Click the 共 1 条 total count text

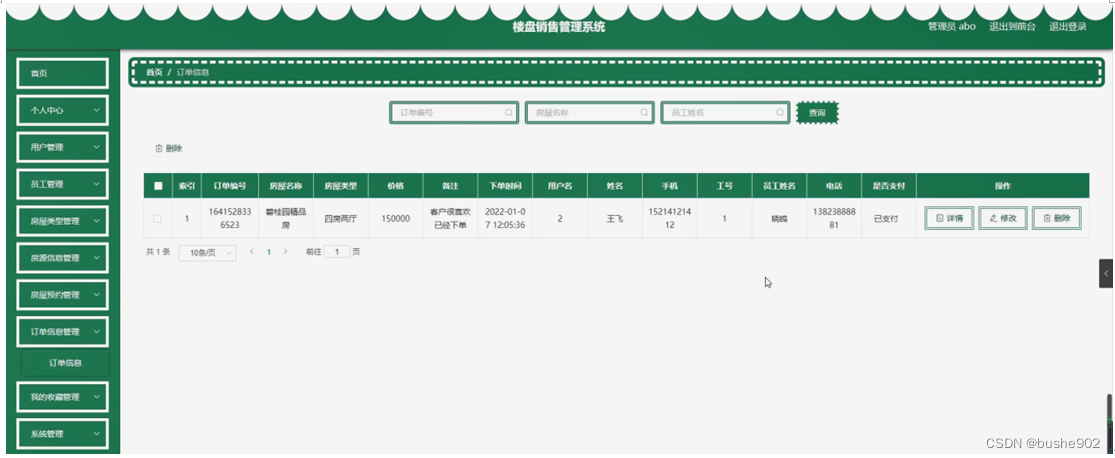click(x=158, y=252)
